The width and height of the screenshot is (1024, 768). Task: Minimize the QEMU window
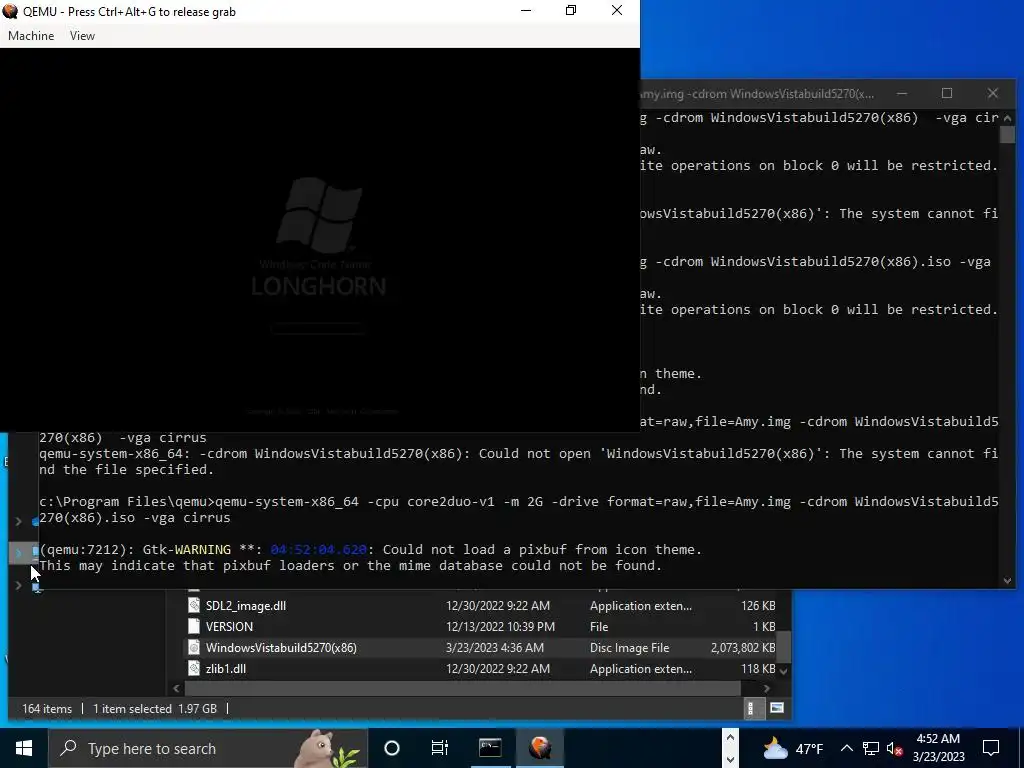coord(526,10)
